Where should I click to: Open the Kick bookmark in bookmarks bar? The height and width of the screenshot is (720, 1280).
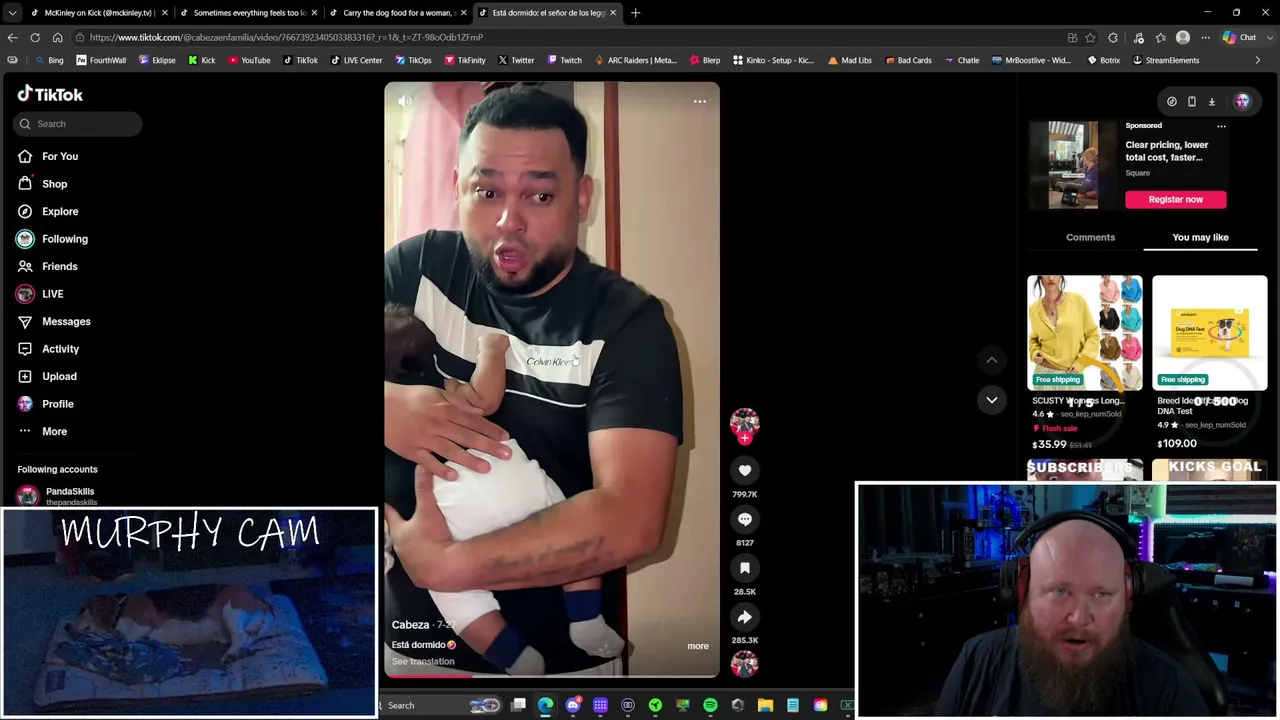pos(201,60)
